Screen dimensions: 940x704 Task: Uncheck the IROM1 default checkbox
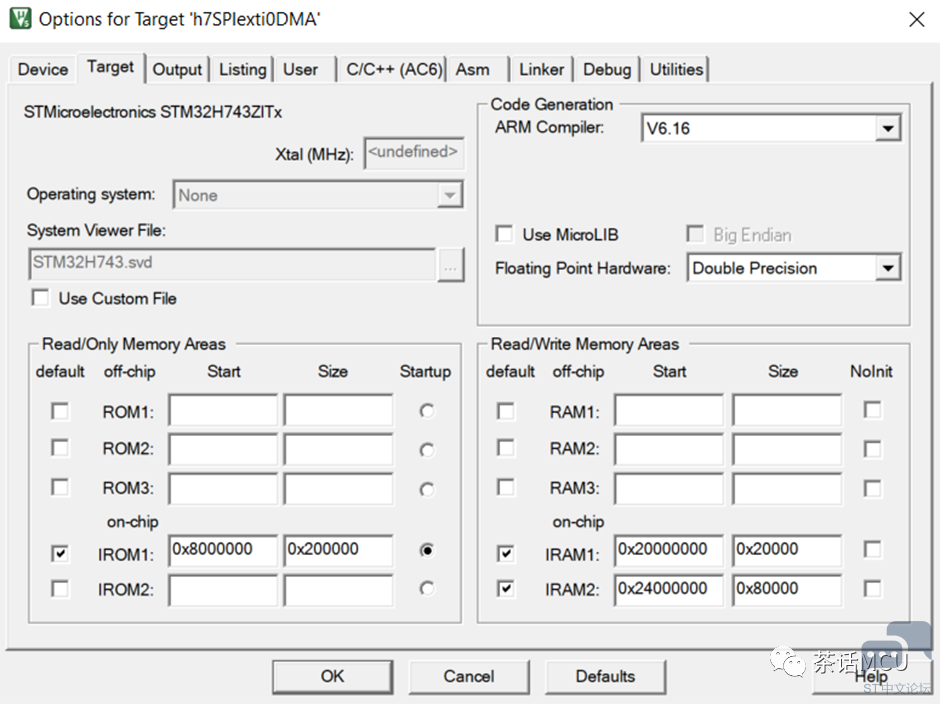point(60,553)
